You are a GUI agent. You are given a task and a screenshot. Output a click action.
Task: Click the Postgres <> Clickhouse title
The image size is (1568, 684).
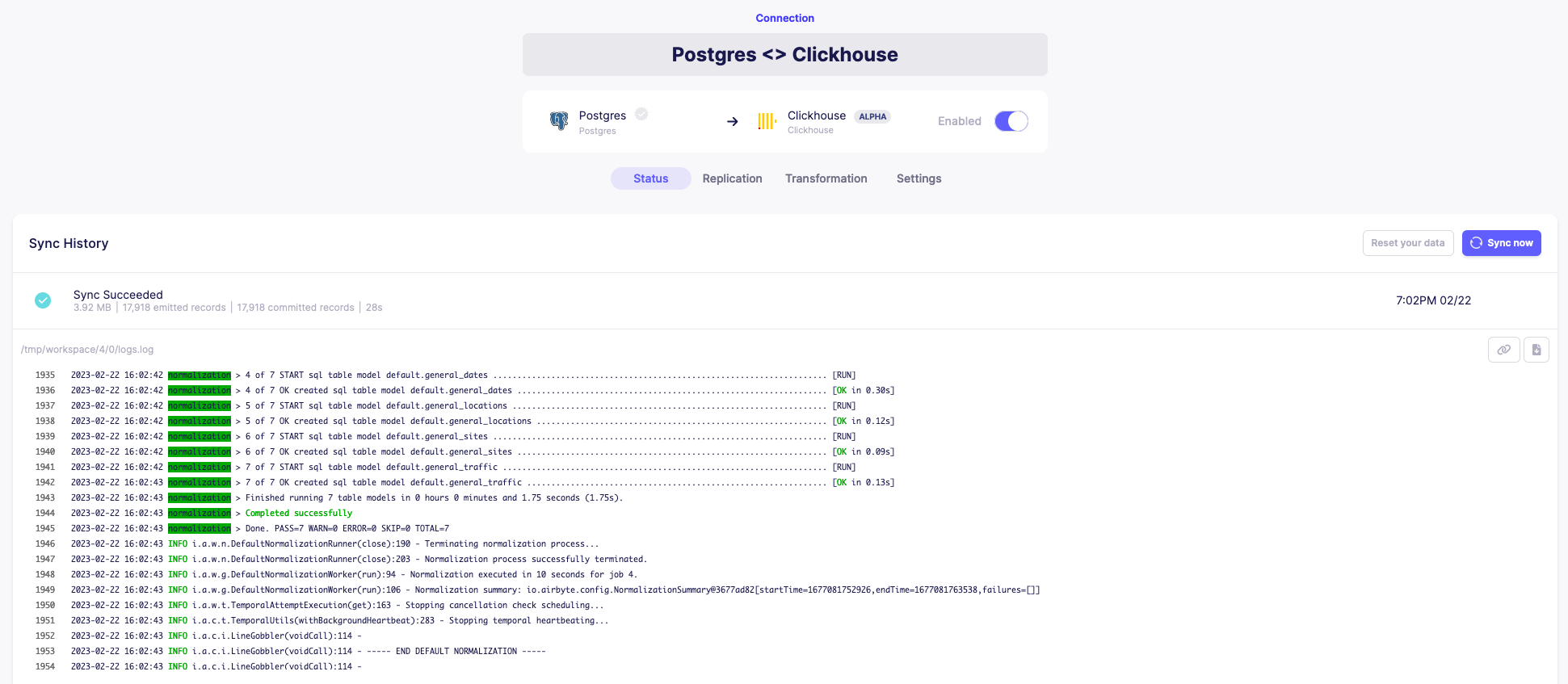point(785,54)
